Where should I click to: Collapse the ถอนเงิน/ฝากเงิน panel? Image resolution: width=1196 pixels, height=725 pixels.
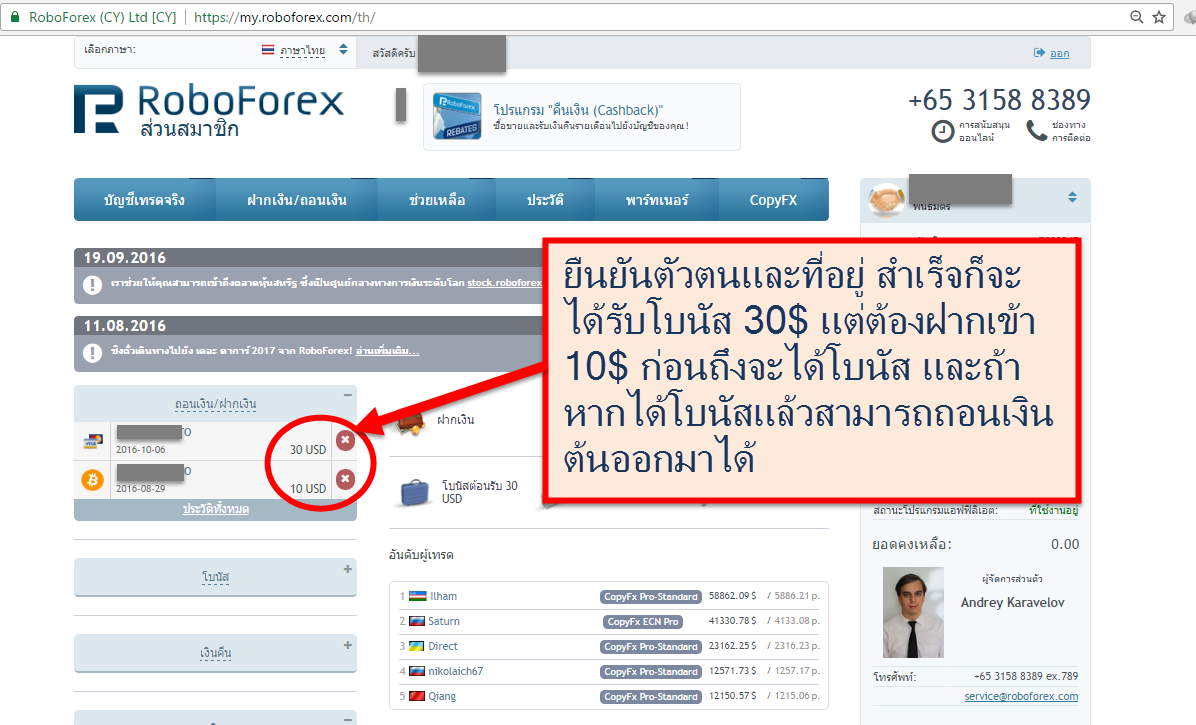coord(348,395)
